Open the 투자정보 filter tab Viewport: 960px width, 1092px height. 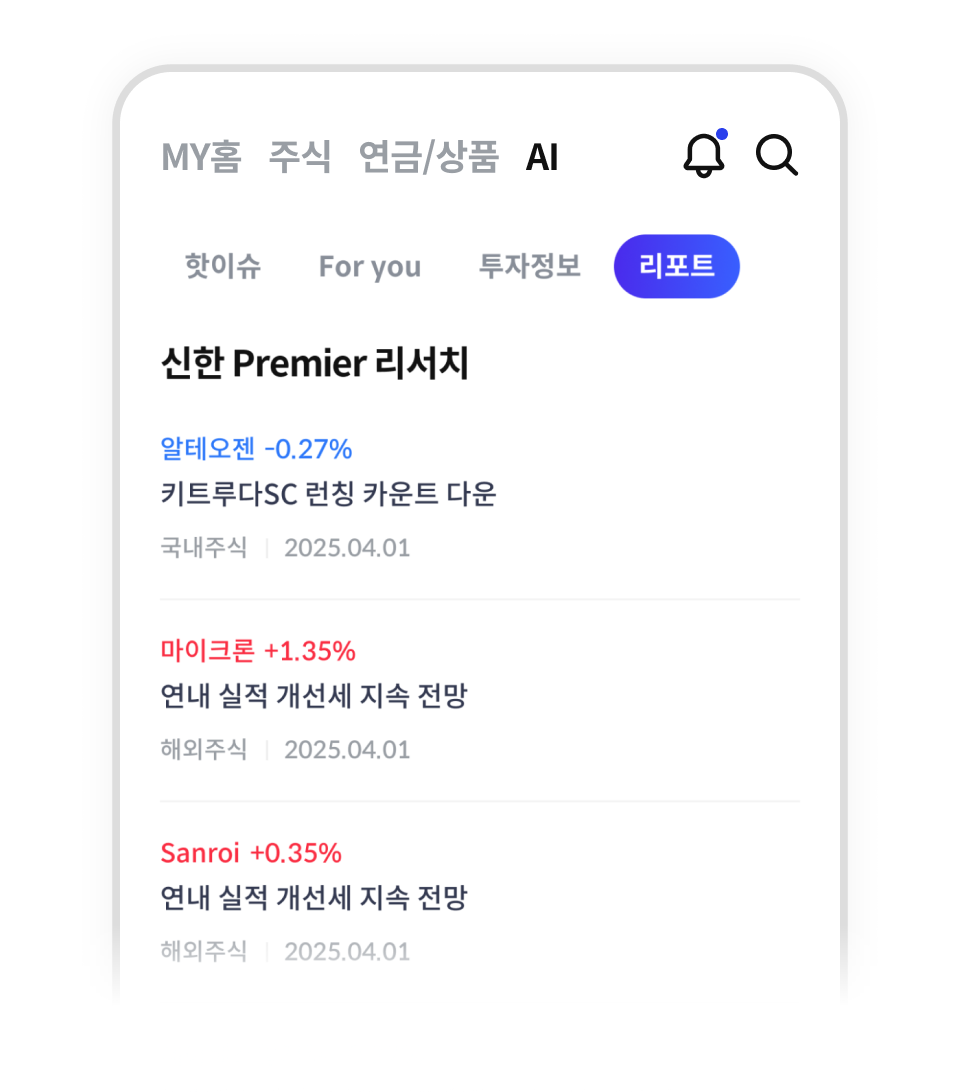530,267
